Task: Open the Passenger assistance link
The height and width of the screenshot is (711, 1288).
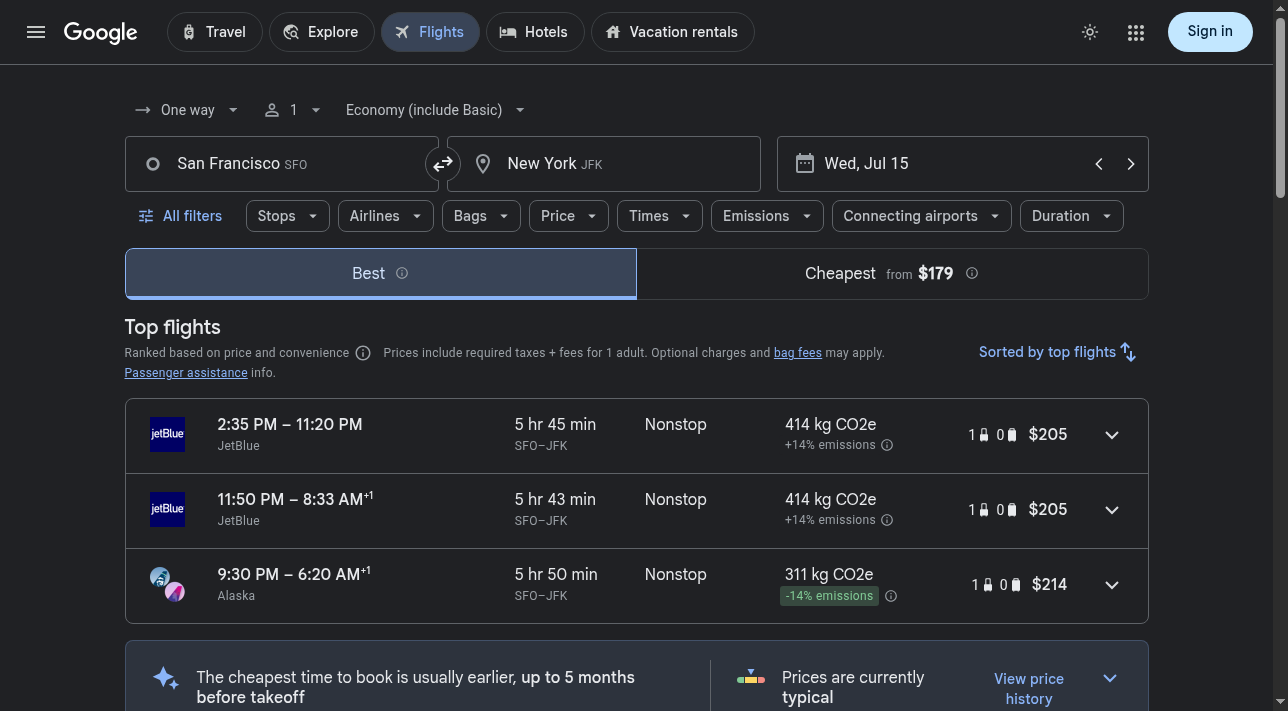Action: (x=186, y=373)
